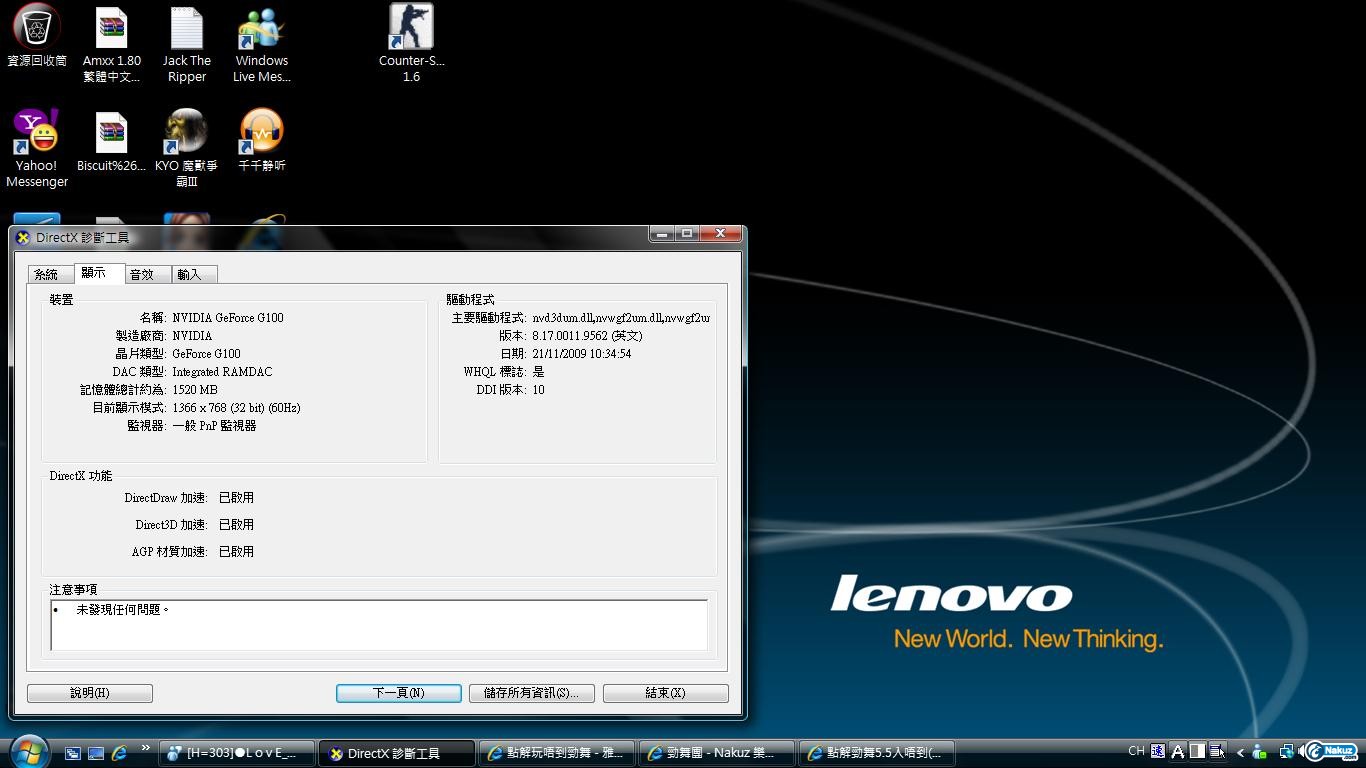
Task: Switch to the 點解玩唔到勁舞 browser taskbar window
Action: pyautogui.click(x=557, y=753)
